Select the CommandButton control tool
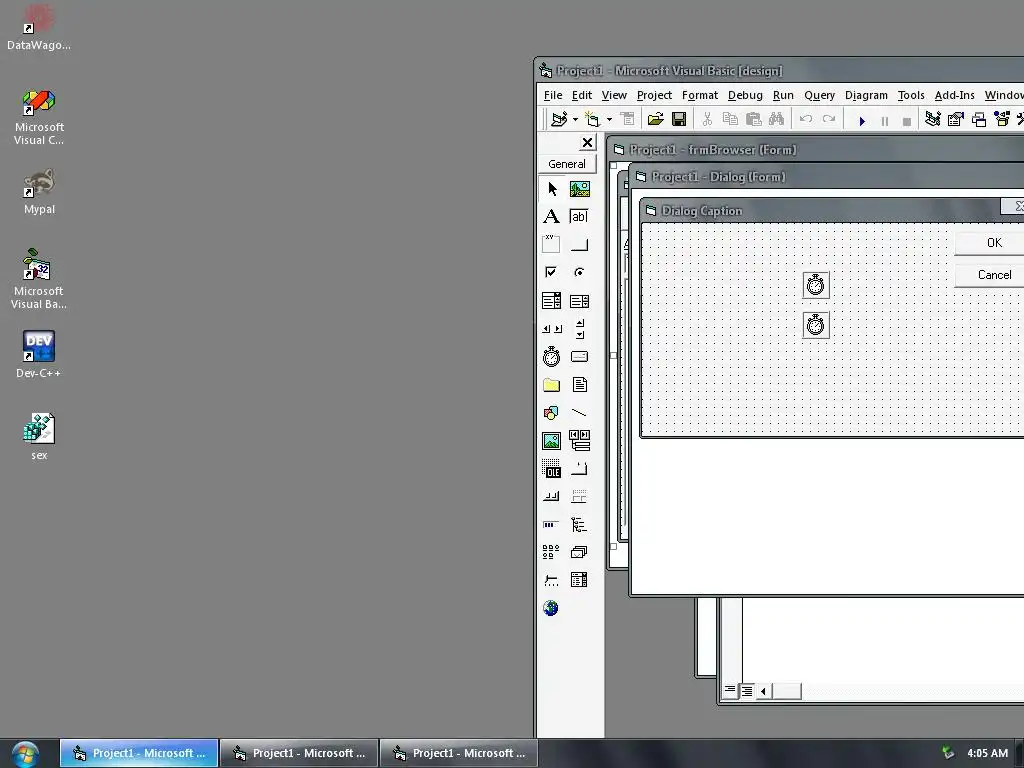The width and height of the screenshot is (1024, 768). 579,244
